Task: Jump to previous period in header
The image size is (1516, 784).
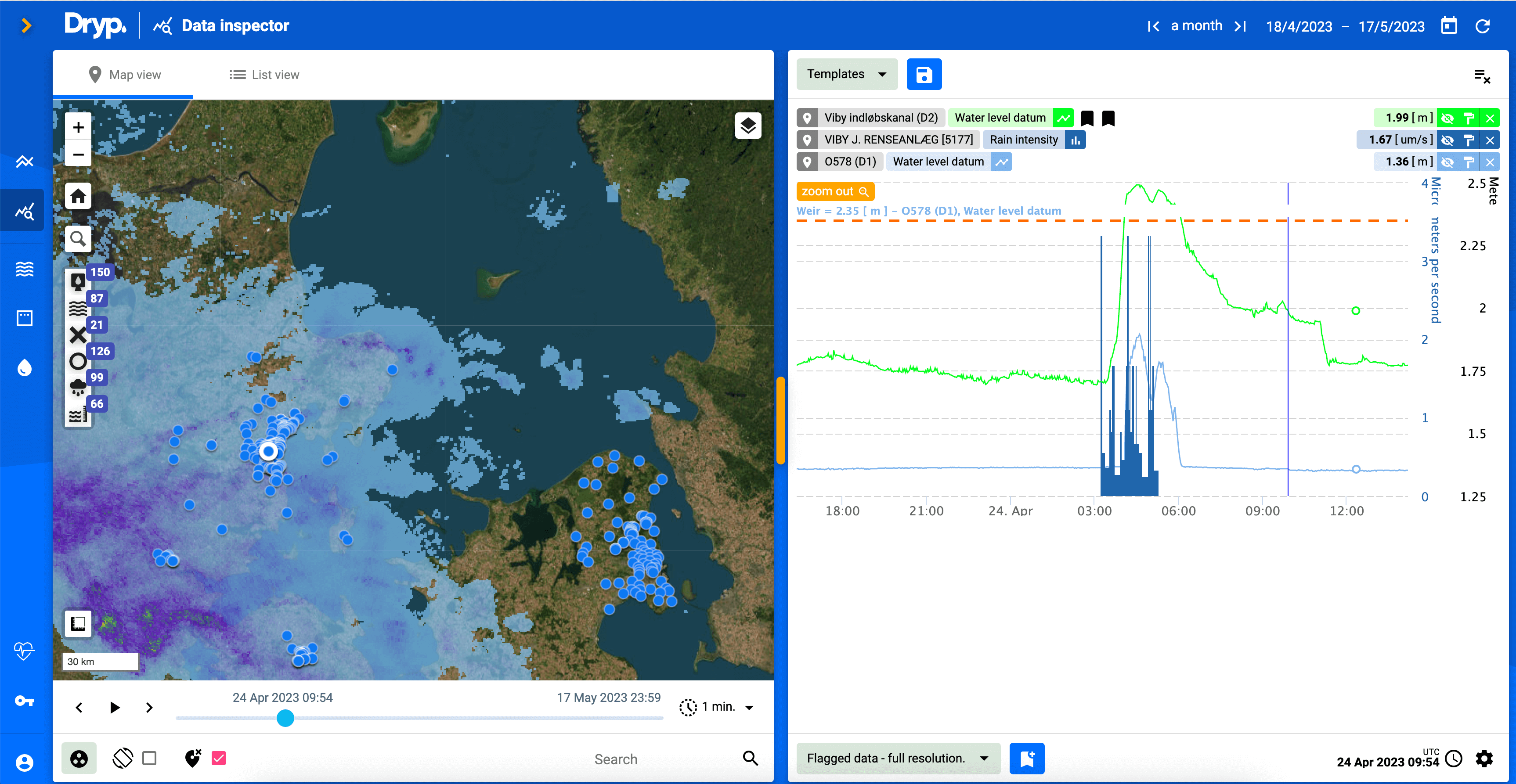Action: [x=1153, y=26]
